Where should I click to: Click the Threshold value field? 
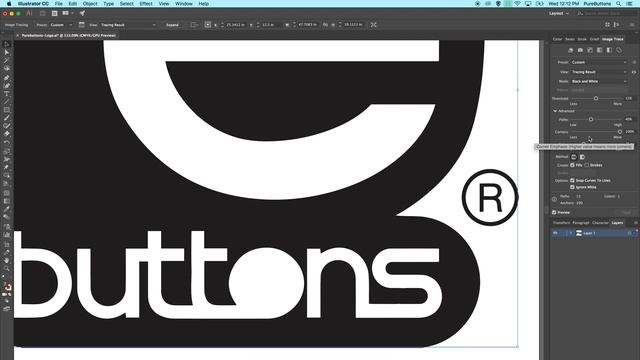[x=629, y=98]
